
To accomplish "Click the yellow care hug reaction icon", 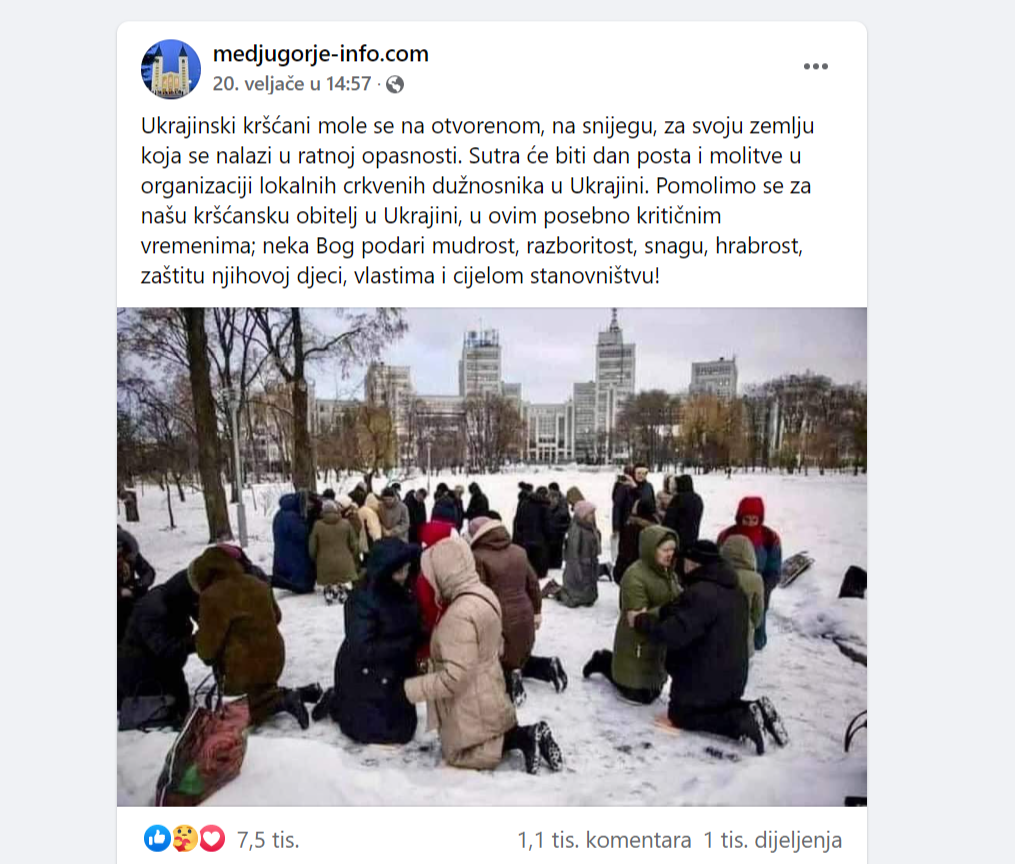I will click(x=184, y=839).
